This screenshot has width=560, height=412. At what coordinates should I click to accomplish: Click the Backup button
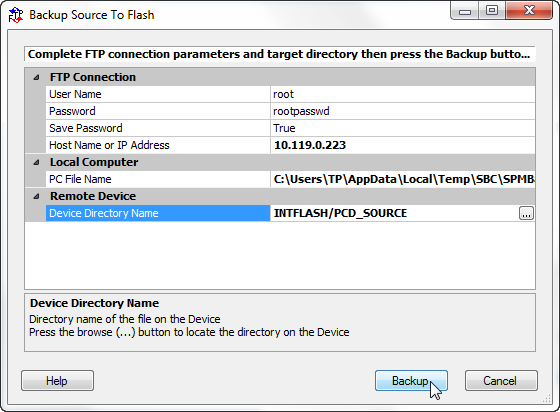[x=411, y=381]
